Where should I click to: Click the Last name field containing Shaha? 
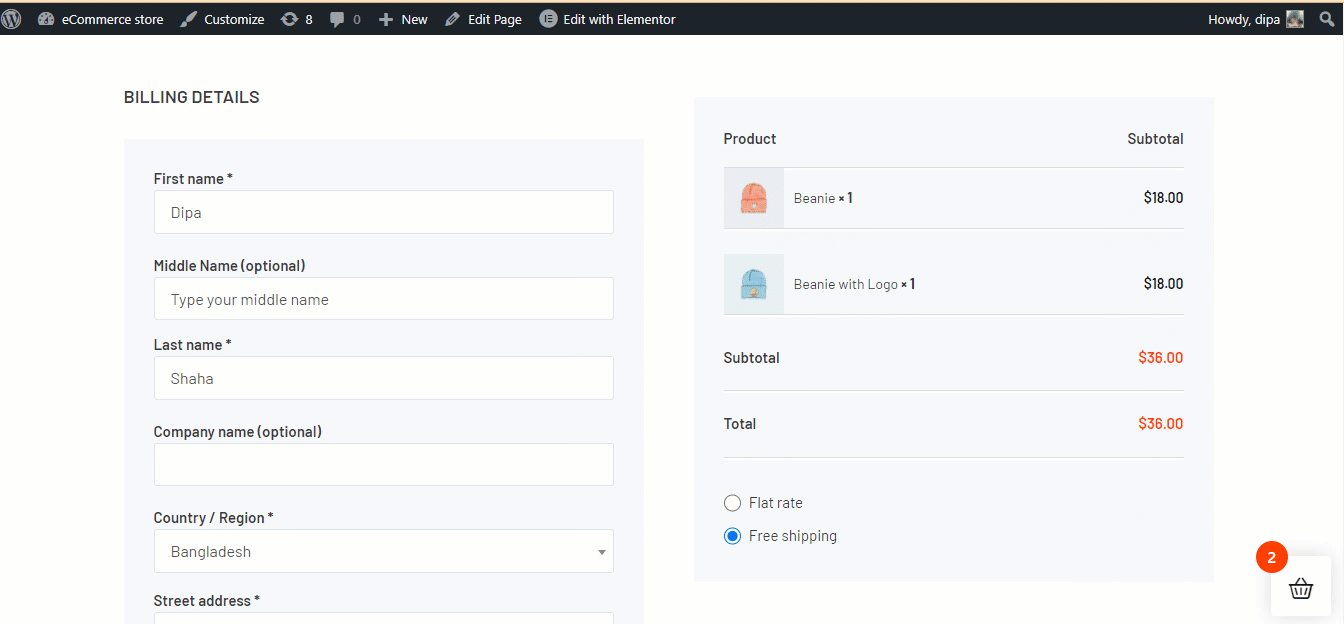click(383, 378)
